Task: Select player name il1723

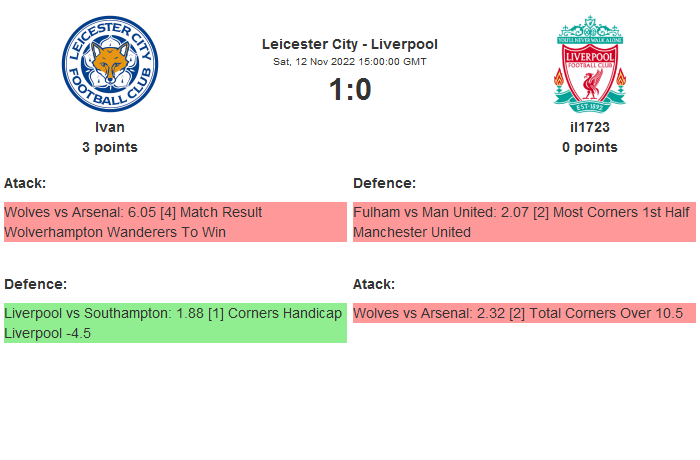Action: 590,127
